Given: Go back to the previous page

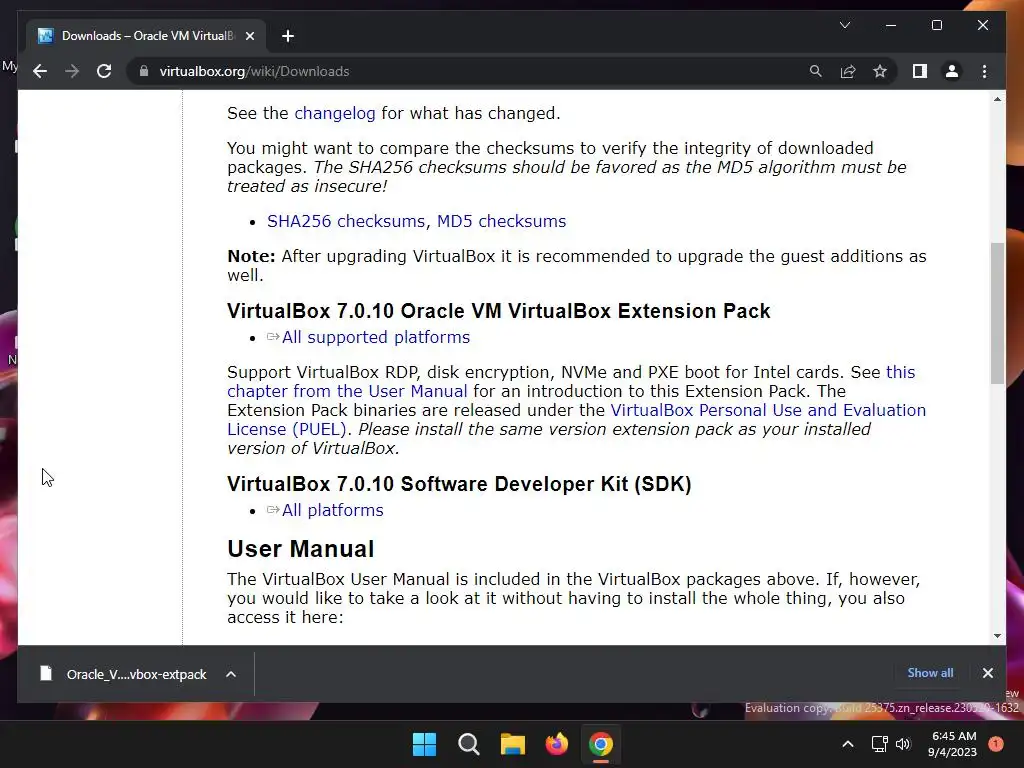Looking at the screenshot, I should pyautogui.click(x=40, y=71).
